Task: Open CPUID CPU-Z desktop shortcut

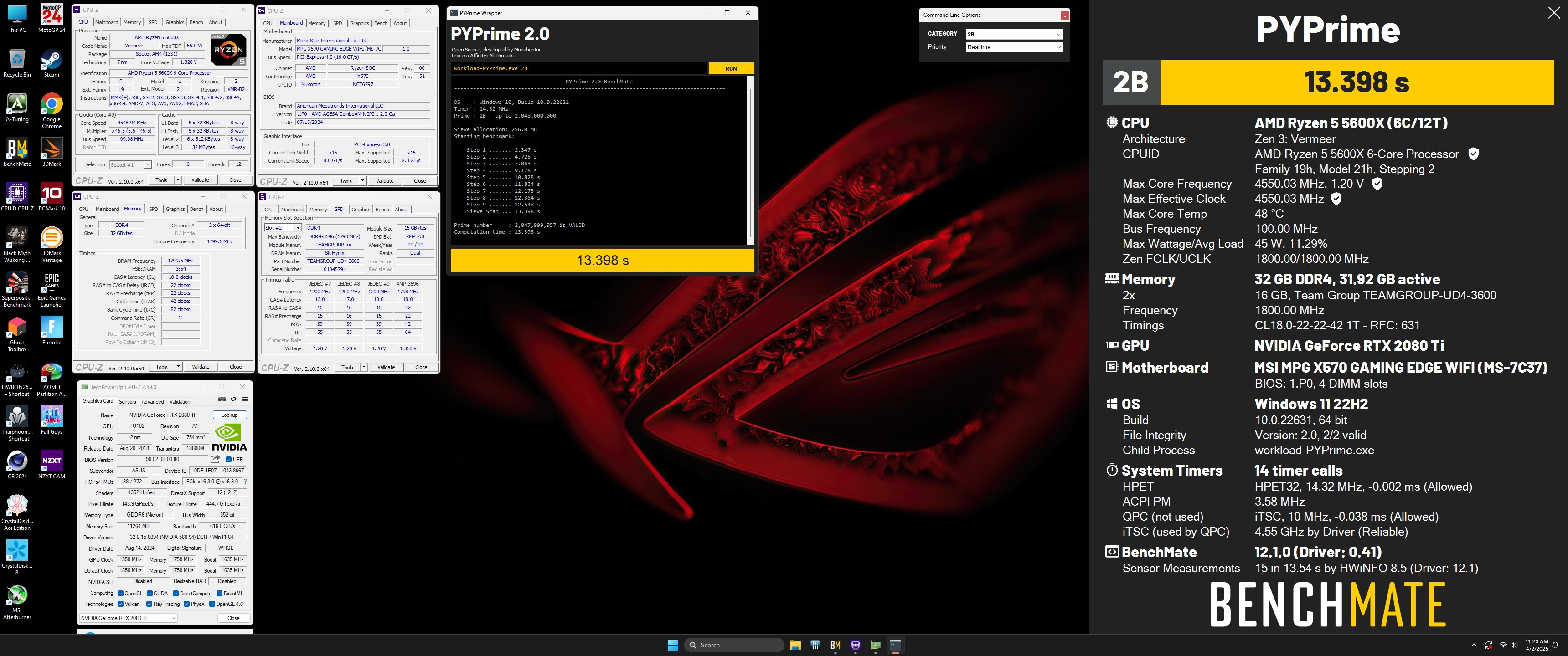Action: click(17, 196)
